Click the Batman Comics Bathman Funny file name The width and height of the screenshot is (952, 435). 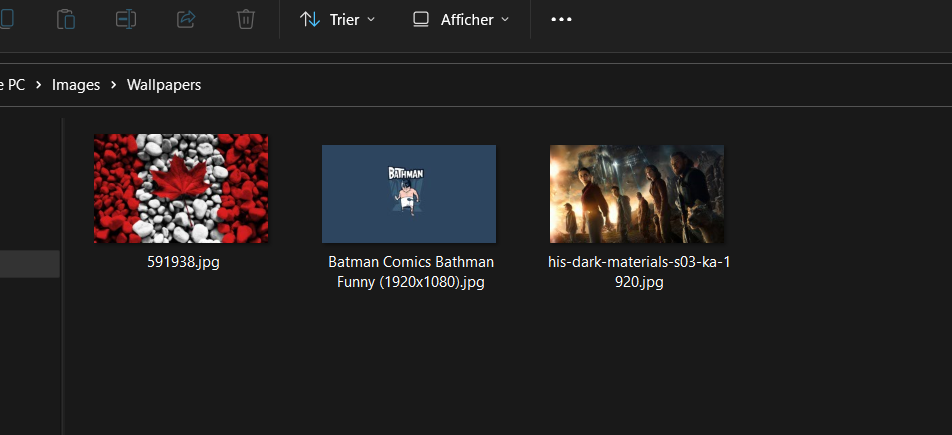pyautogui.click(x=411, y=271)
